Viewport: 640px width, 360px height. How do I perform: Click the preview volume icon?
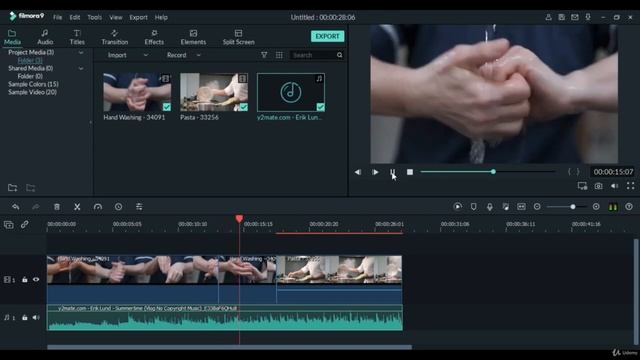[614, 186]
